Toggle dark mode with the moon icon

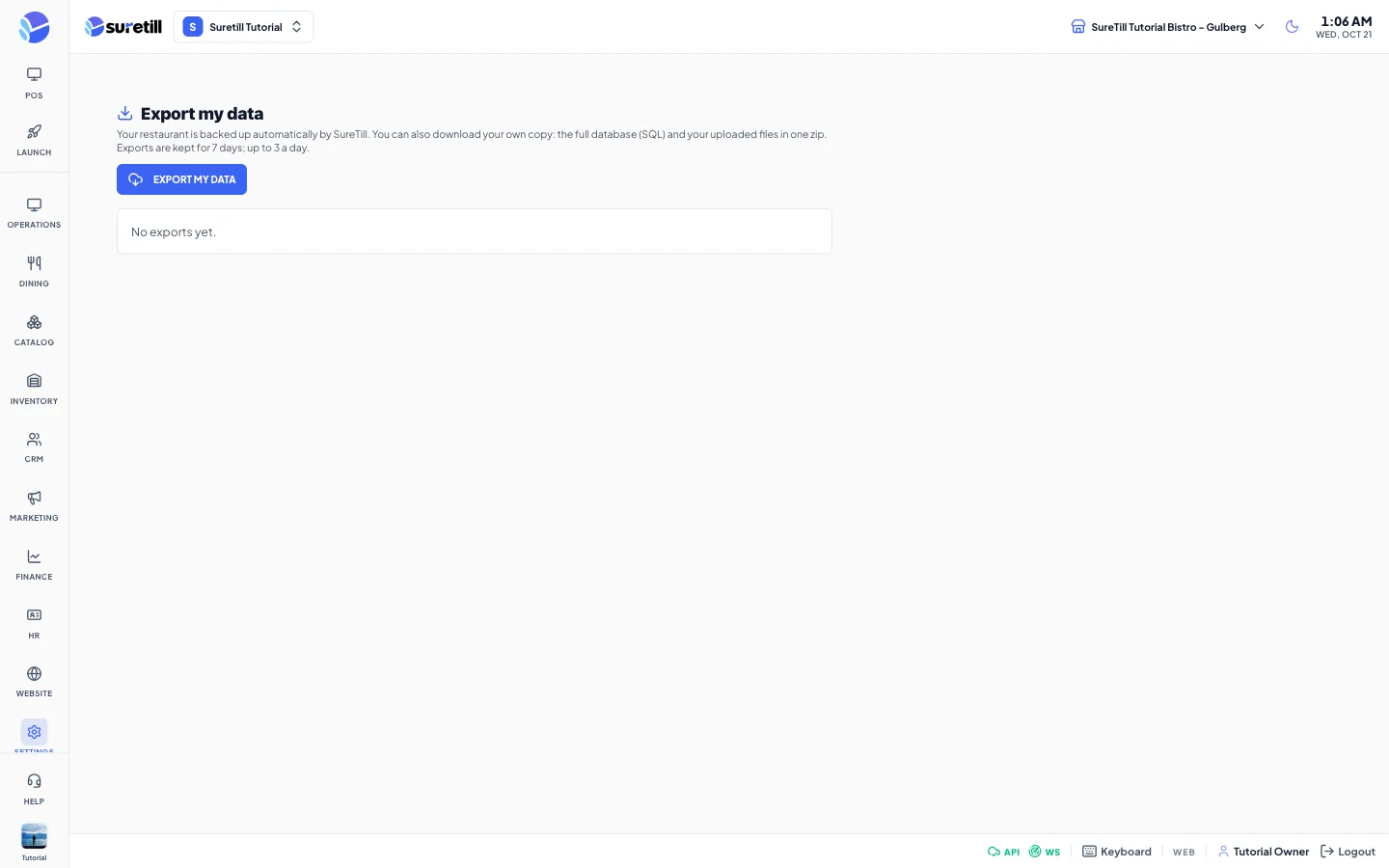click(x=1292, y=27)
